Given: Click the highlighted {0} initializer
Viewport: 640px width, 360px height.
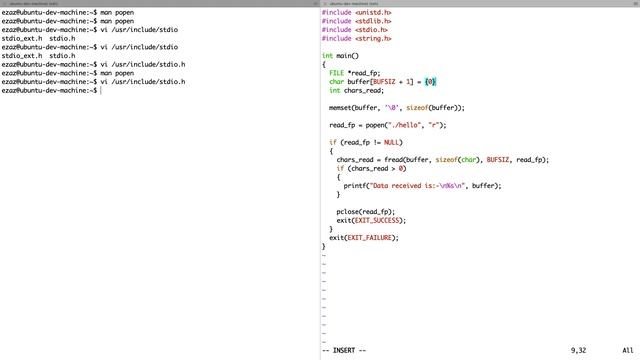Looking at the screenshot, I should click(x=430, y=82).
